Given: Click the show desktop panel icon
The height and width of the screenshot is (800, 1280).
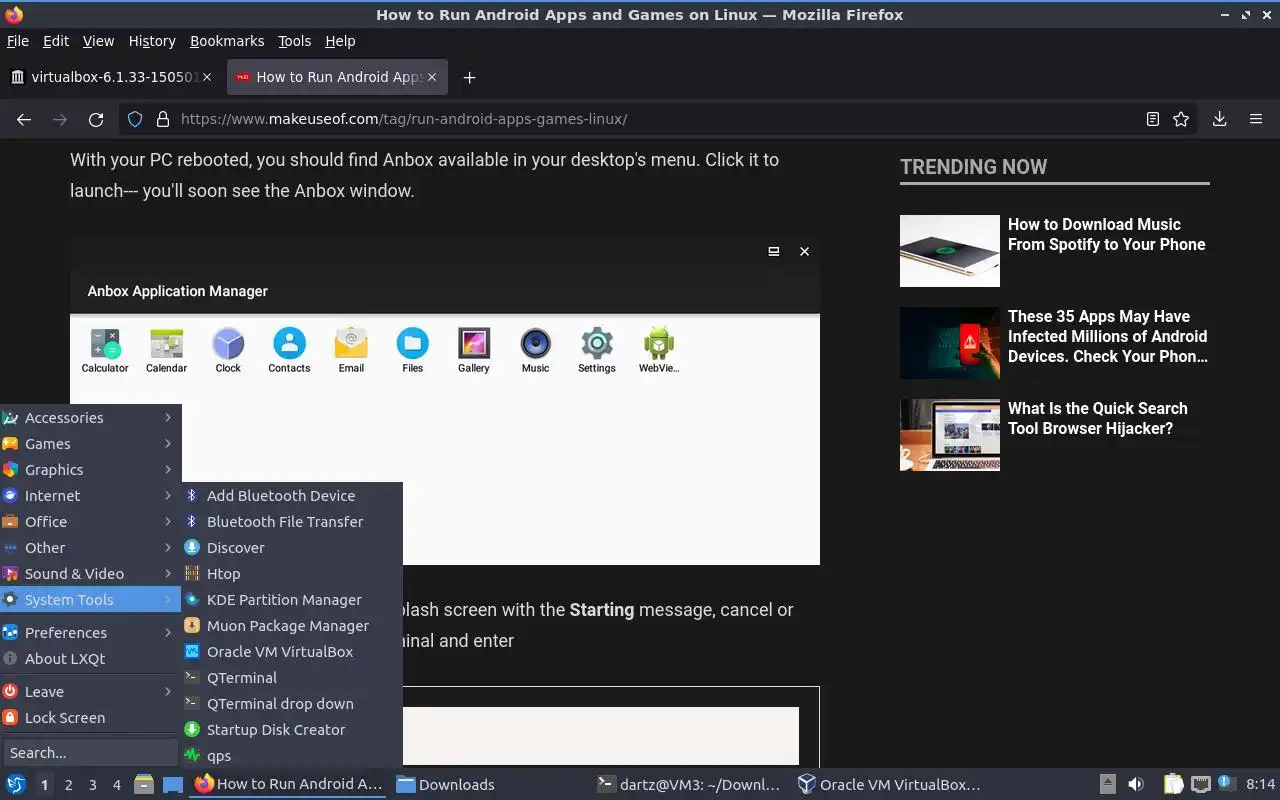Looking at the screenshot, I should click(172, 785).
